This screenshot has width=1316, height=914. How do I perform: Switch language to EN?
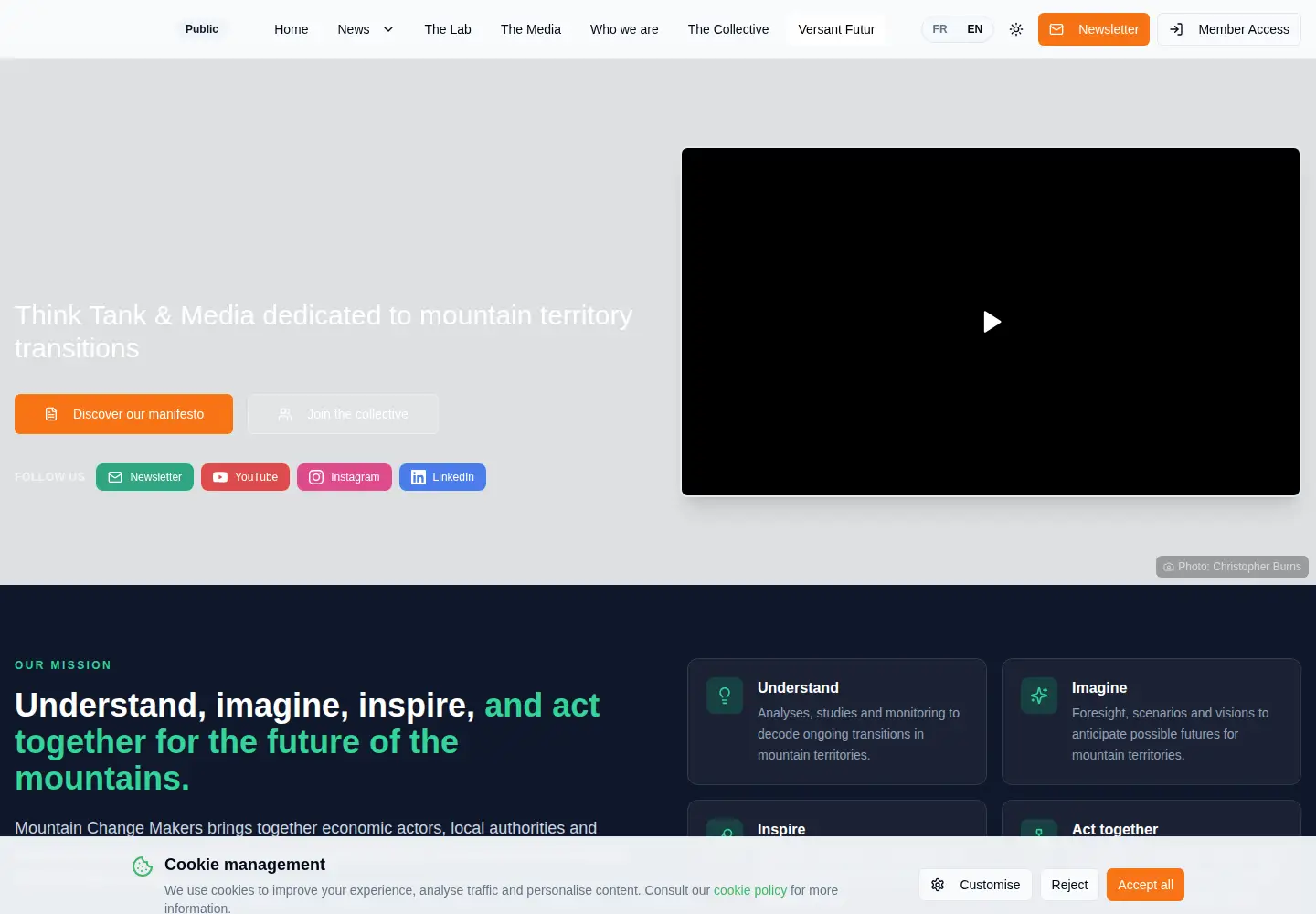point(974,29)
